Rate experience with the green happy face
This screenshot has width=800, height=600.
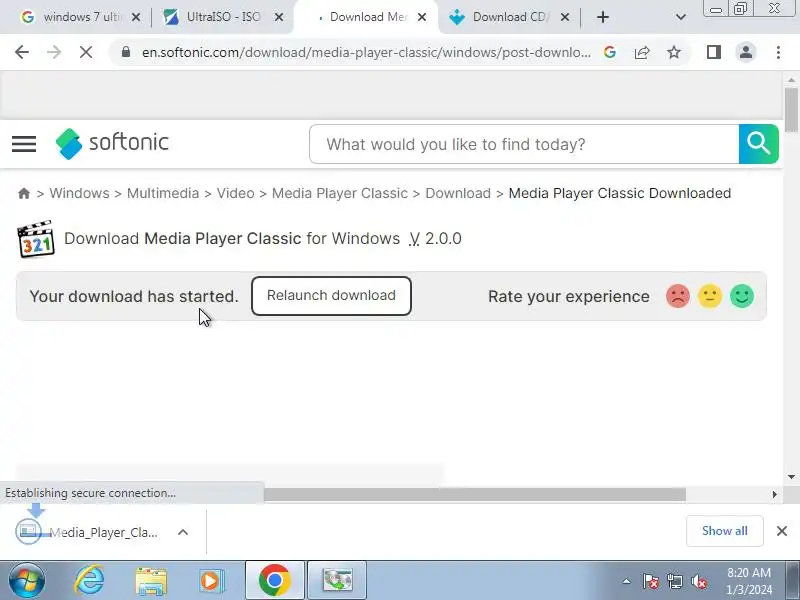(742, 296)
